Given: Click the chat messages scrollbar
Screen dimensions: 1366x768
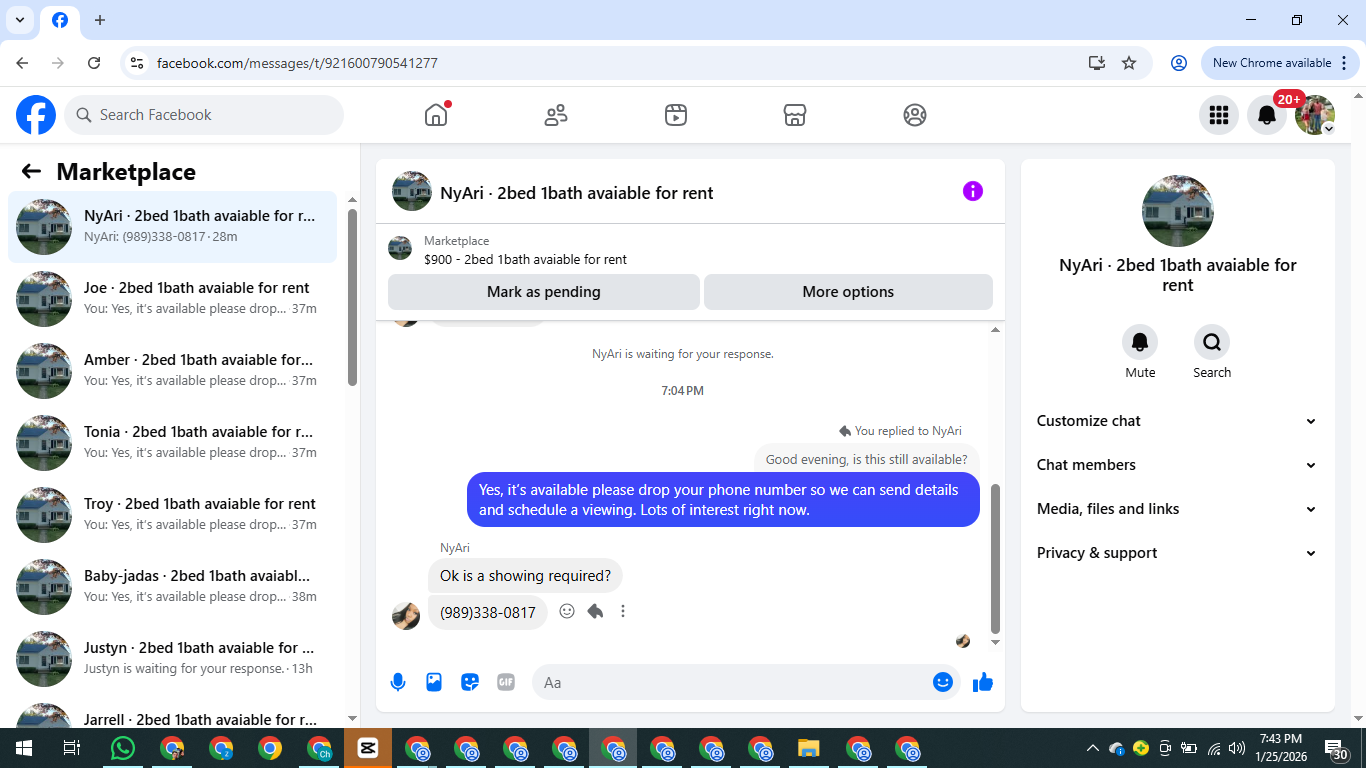Looking at the screenshot, I should (995, 558).
